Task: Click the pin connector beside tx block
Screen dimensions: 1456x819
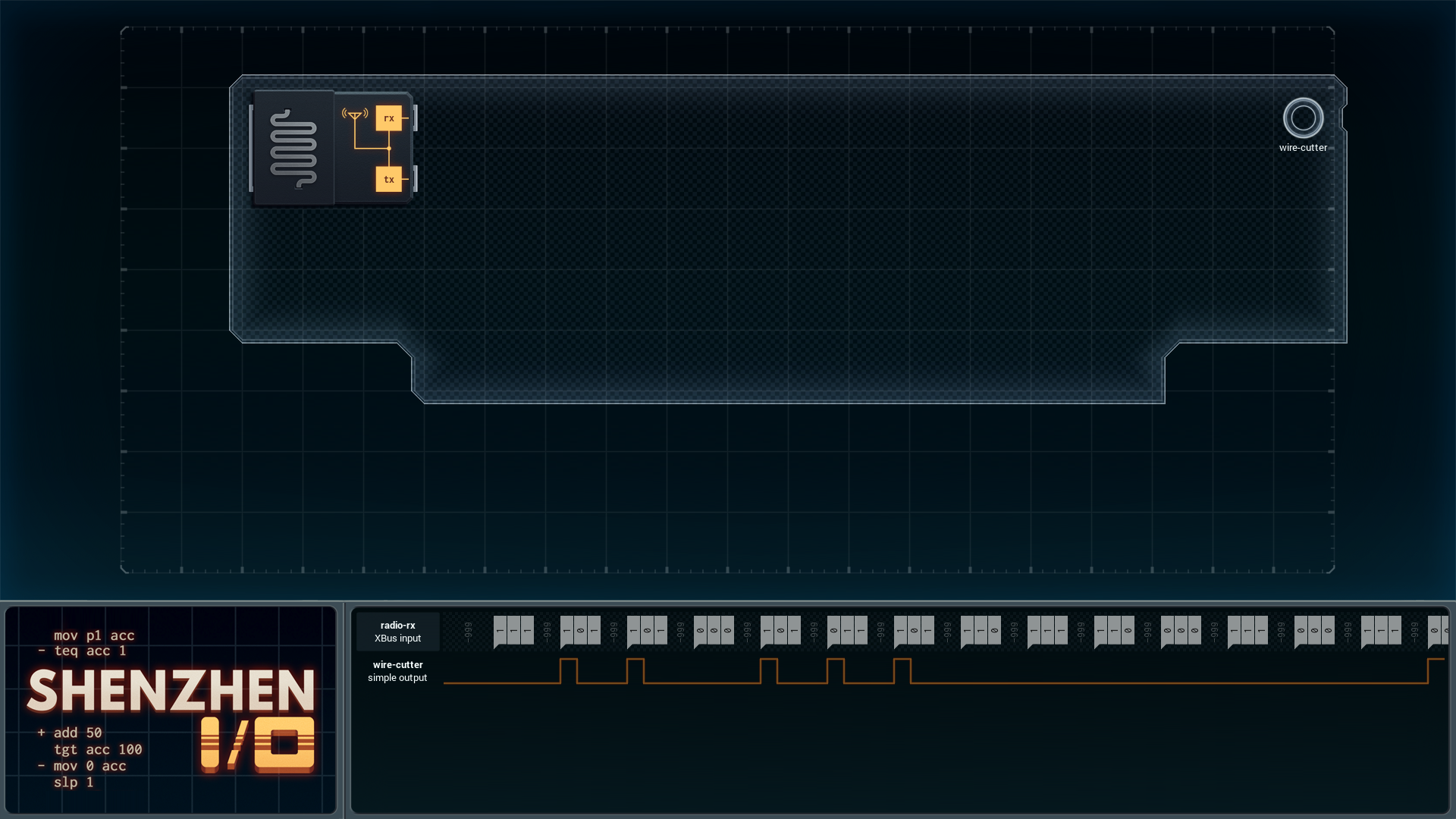Action: tap(414, 180)
